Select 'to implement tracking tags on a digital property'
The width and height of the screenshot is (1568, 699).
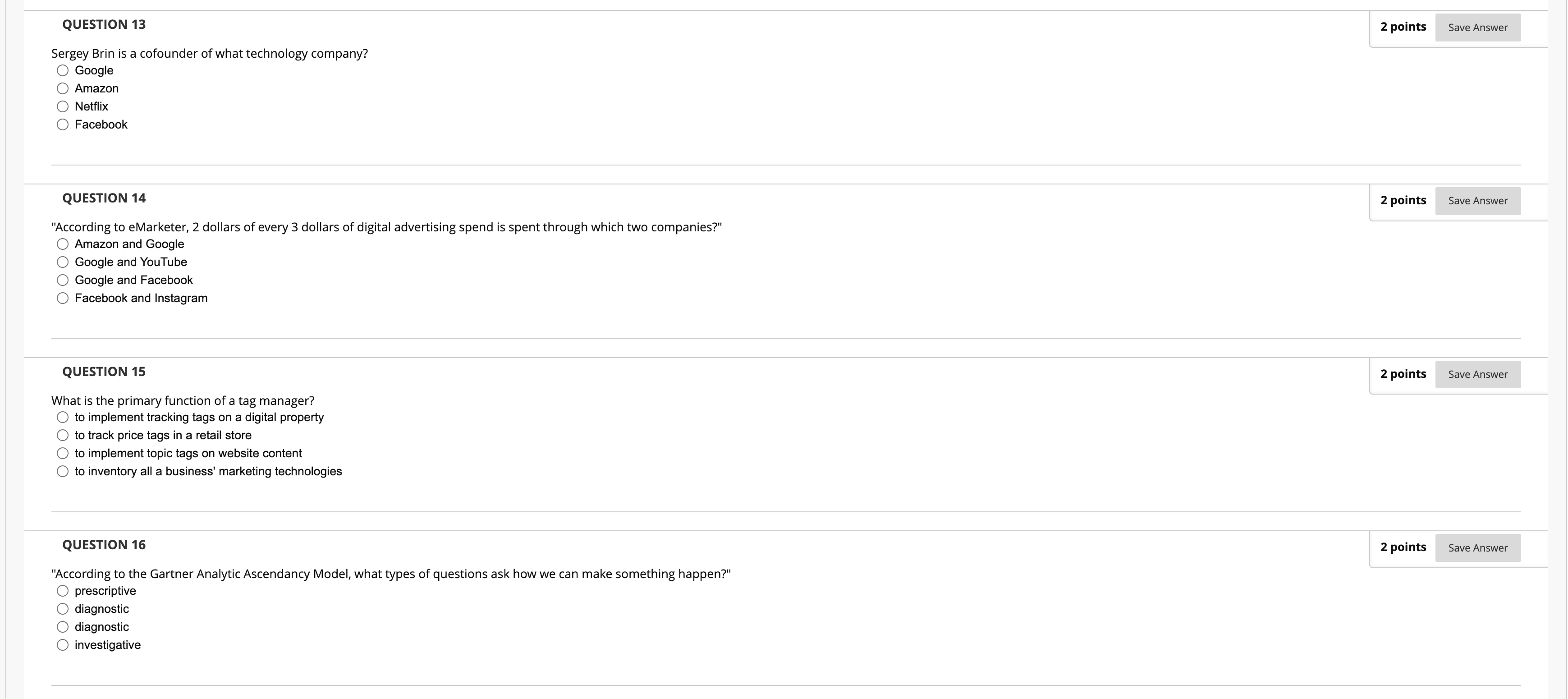tap(63, 417)
